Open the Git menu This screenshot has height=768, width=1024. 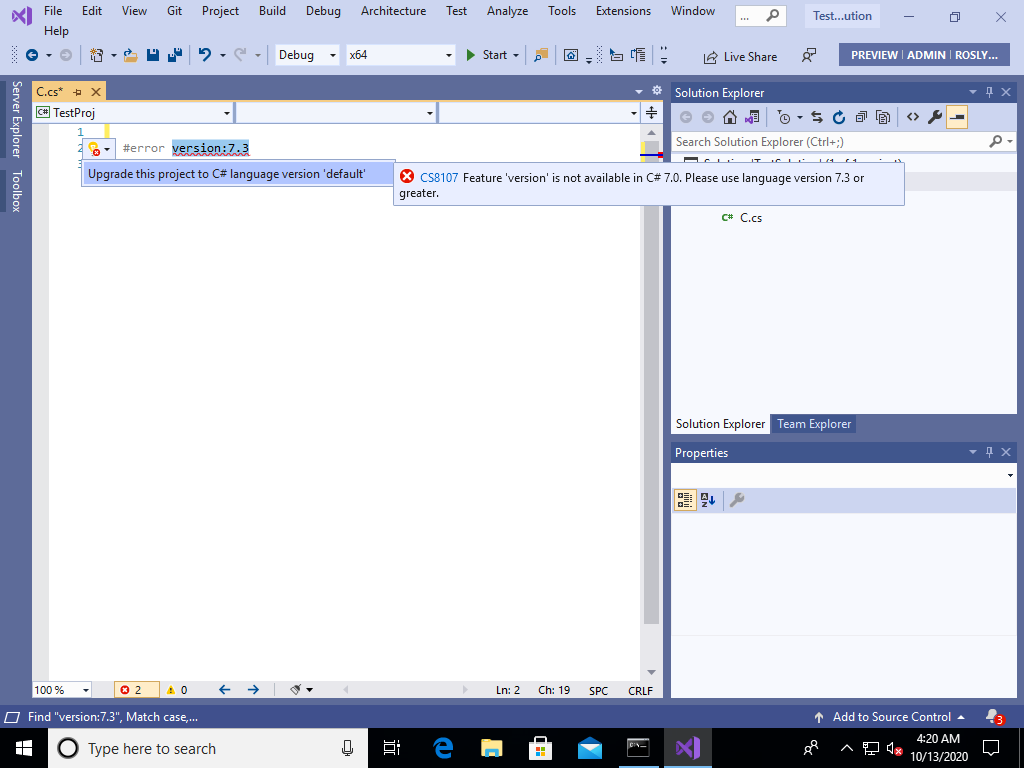pyautogui.click(x=174, y=11)
